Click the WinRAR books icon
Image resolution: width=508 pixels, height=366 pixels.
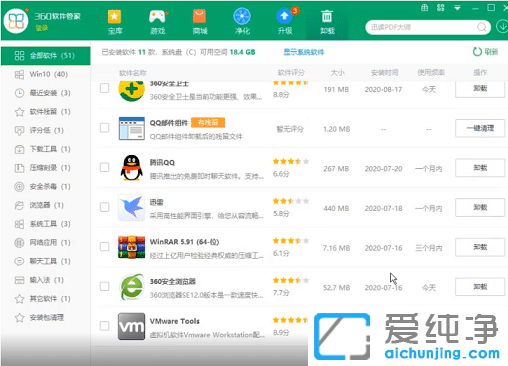[131, 247]
